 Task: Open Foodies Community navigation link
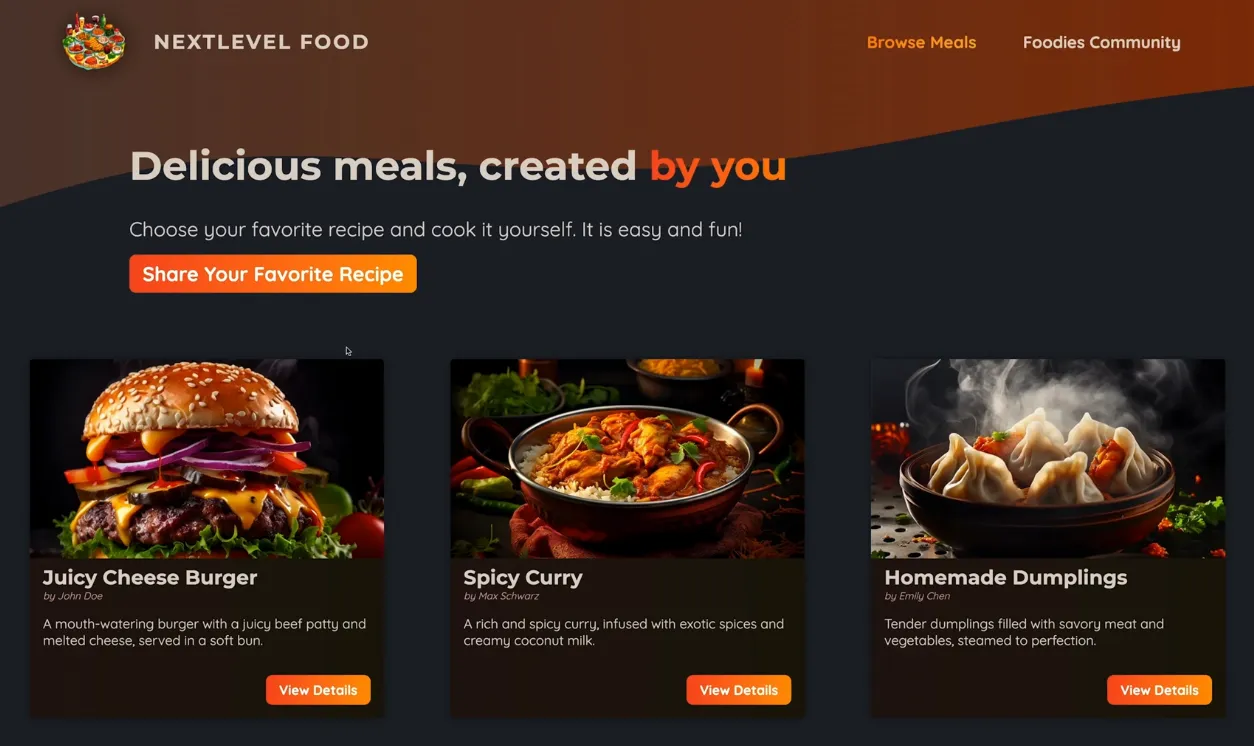(1101, 42)
